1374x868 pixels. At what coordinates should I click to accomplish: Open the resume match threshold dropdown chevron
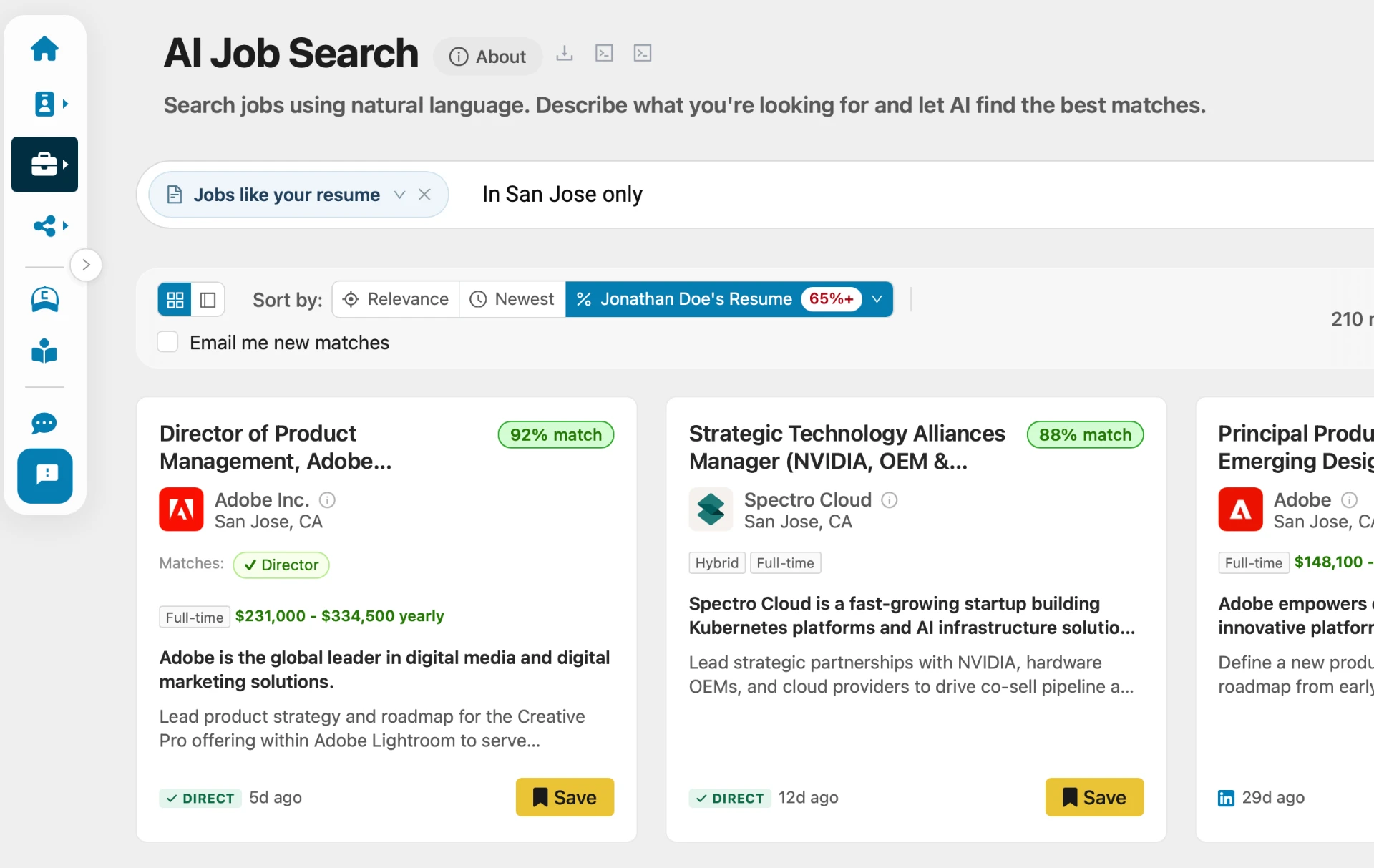click(x=877, y=299)
